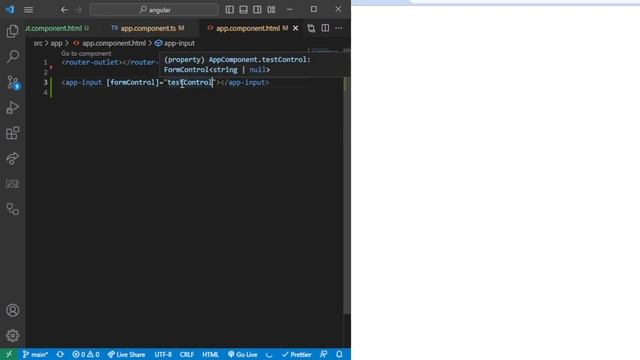
Task: Synchronize changes from status bar
Action: [60, 354]
